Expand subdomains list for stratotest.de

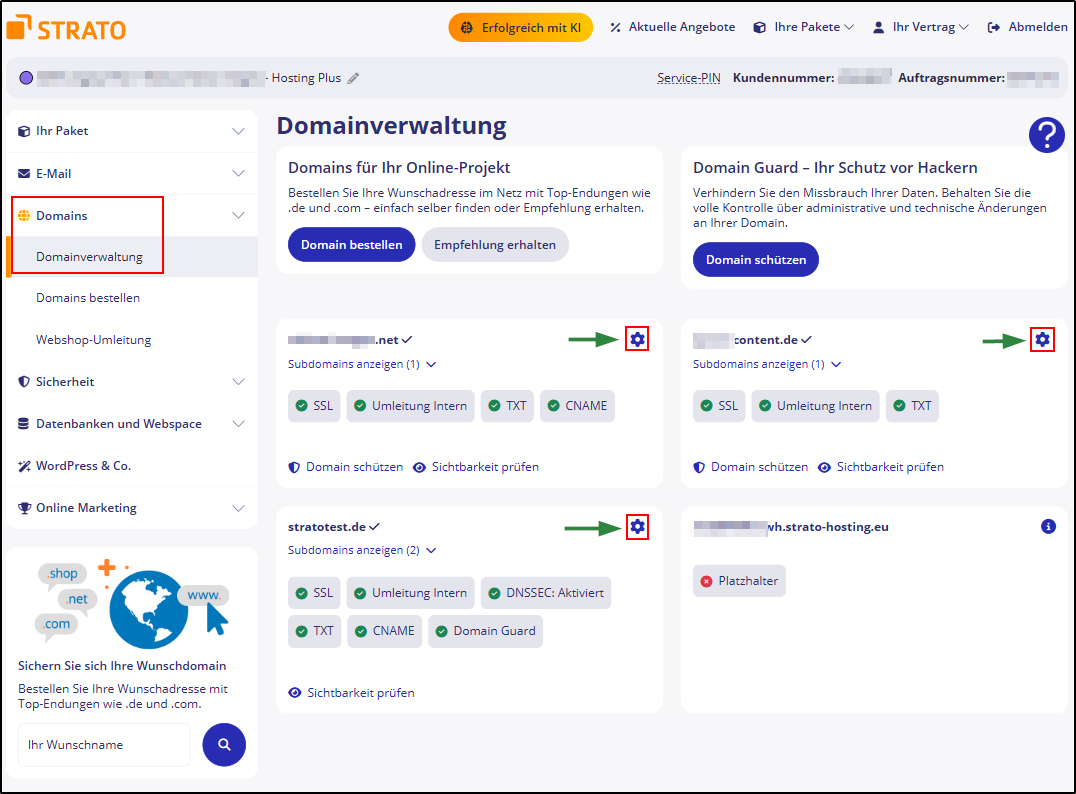pos(362,550)
